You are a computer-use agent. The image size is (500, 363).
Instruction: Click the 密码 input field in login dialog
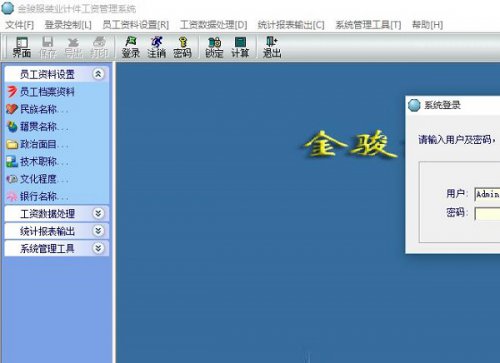click(x=487, y=213)
